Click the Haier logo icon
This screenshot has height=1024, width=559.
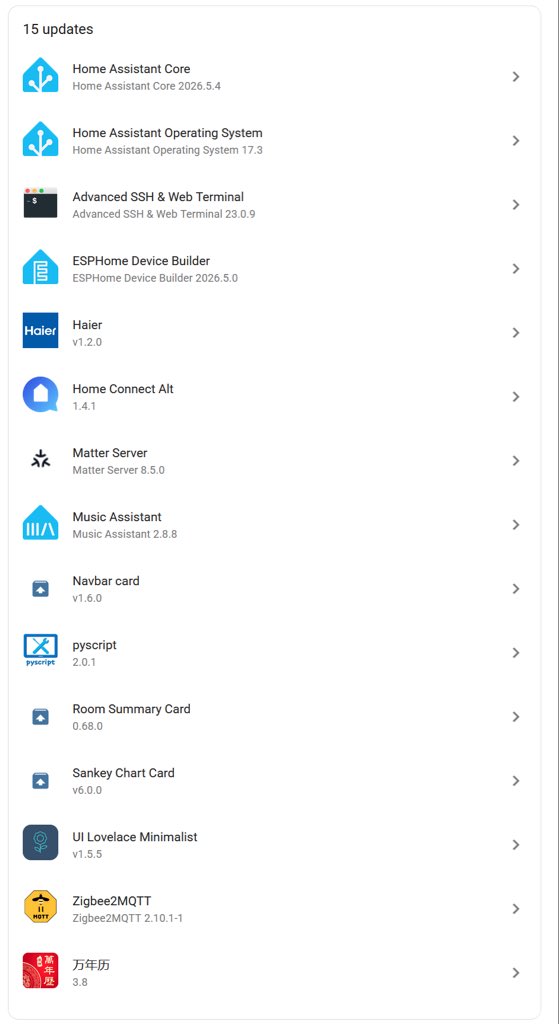[40, 330]
